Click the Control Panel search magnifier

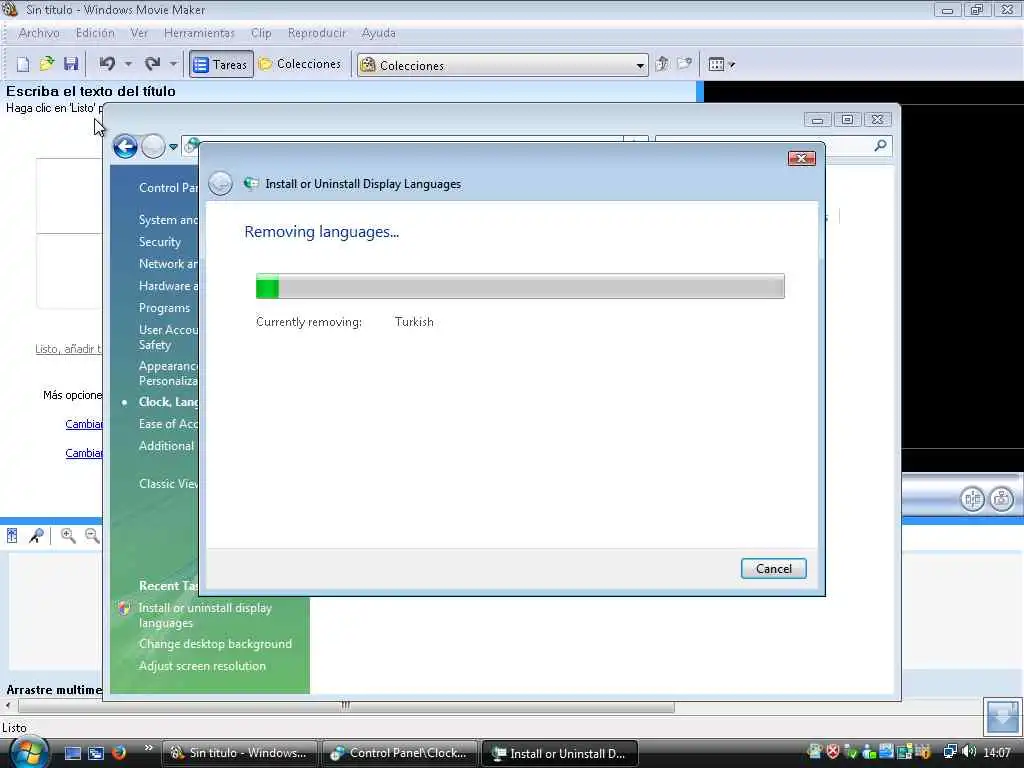880,146
